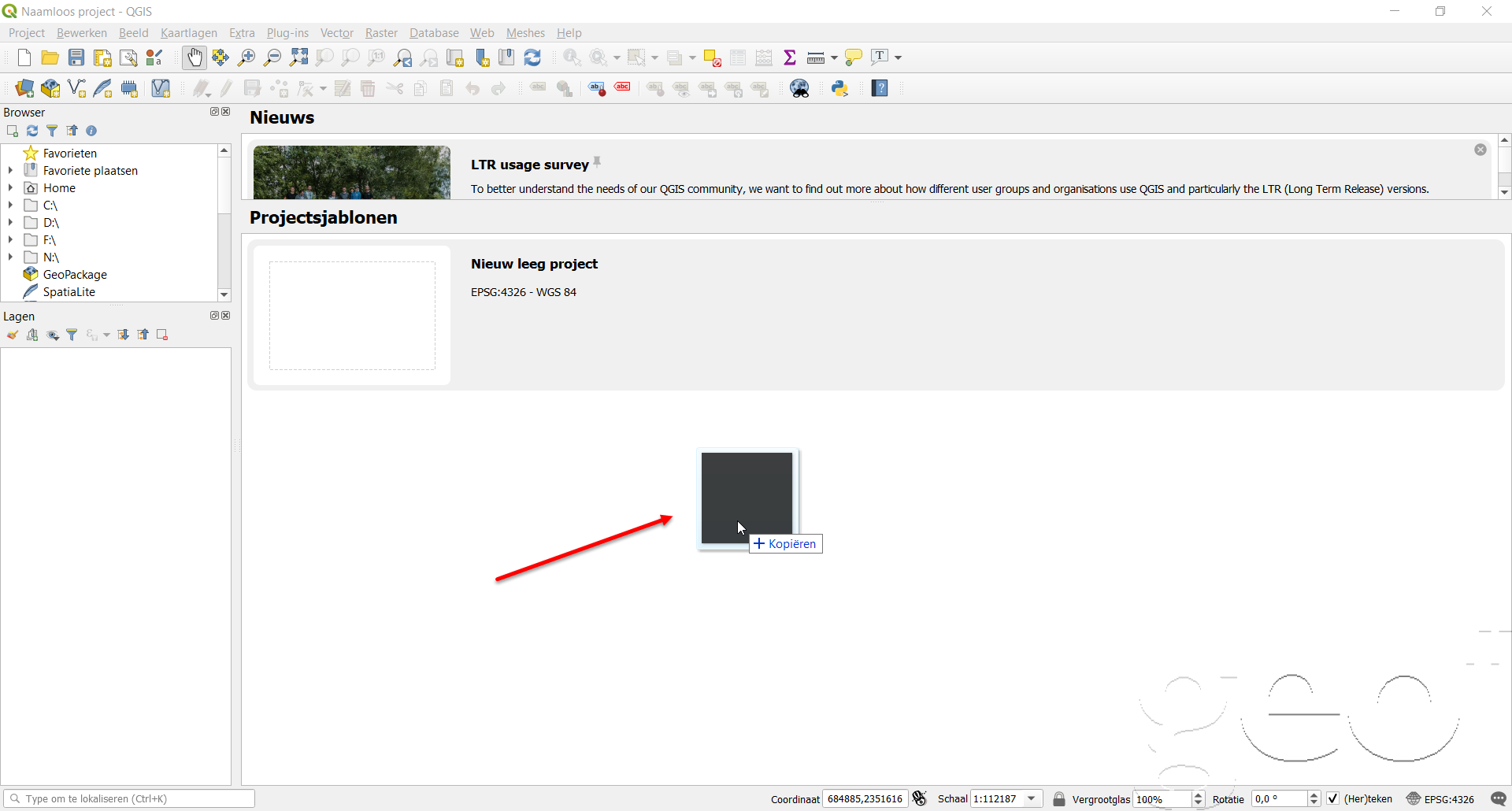Click Pan Map to Selection icon
The height and width of the screenshot is (811, 1512).
click(x=220, y=57)
